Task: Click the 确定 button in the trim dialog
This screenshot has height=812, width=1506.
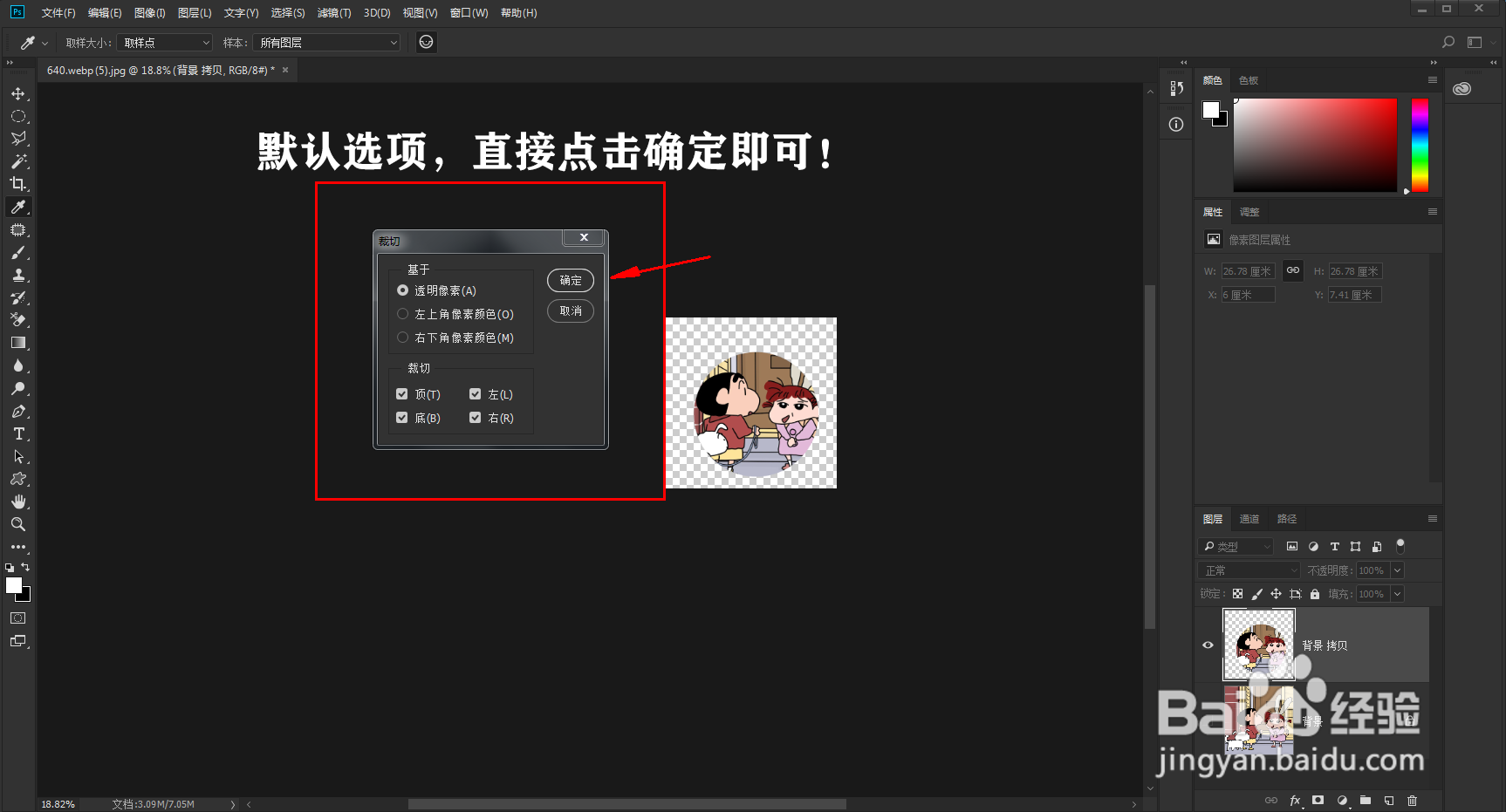Action: tap(570, 280)
